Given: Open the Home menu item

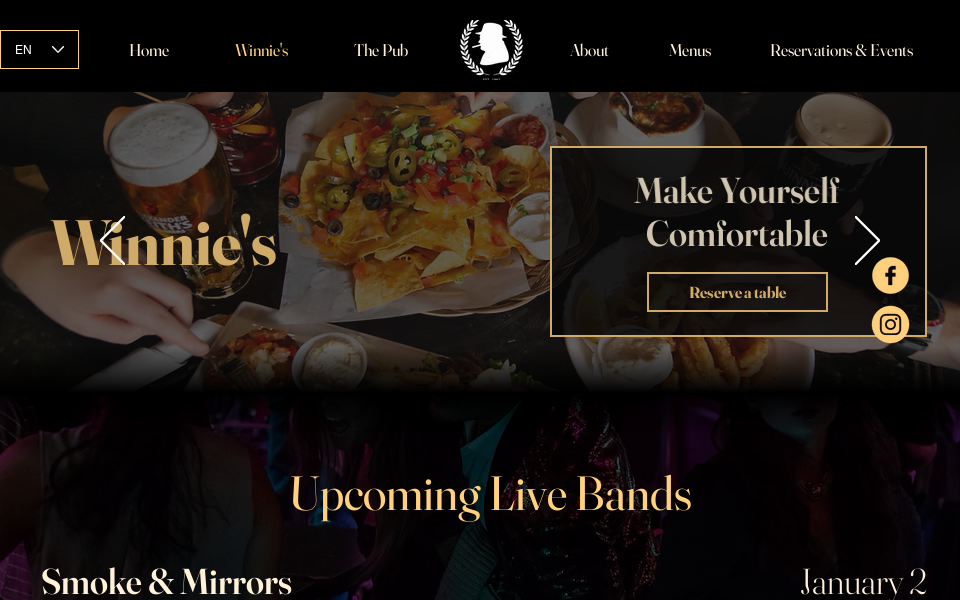Looking at the screenshot, I should 149,50.
